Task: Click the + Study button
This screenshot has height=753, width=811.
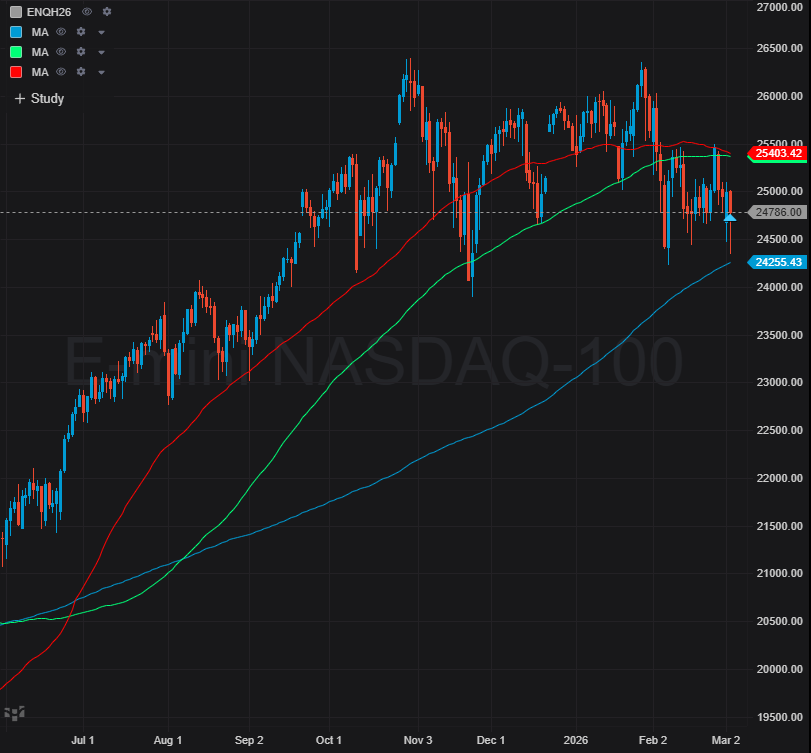Action: [39, 98]
